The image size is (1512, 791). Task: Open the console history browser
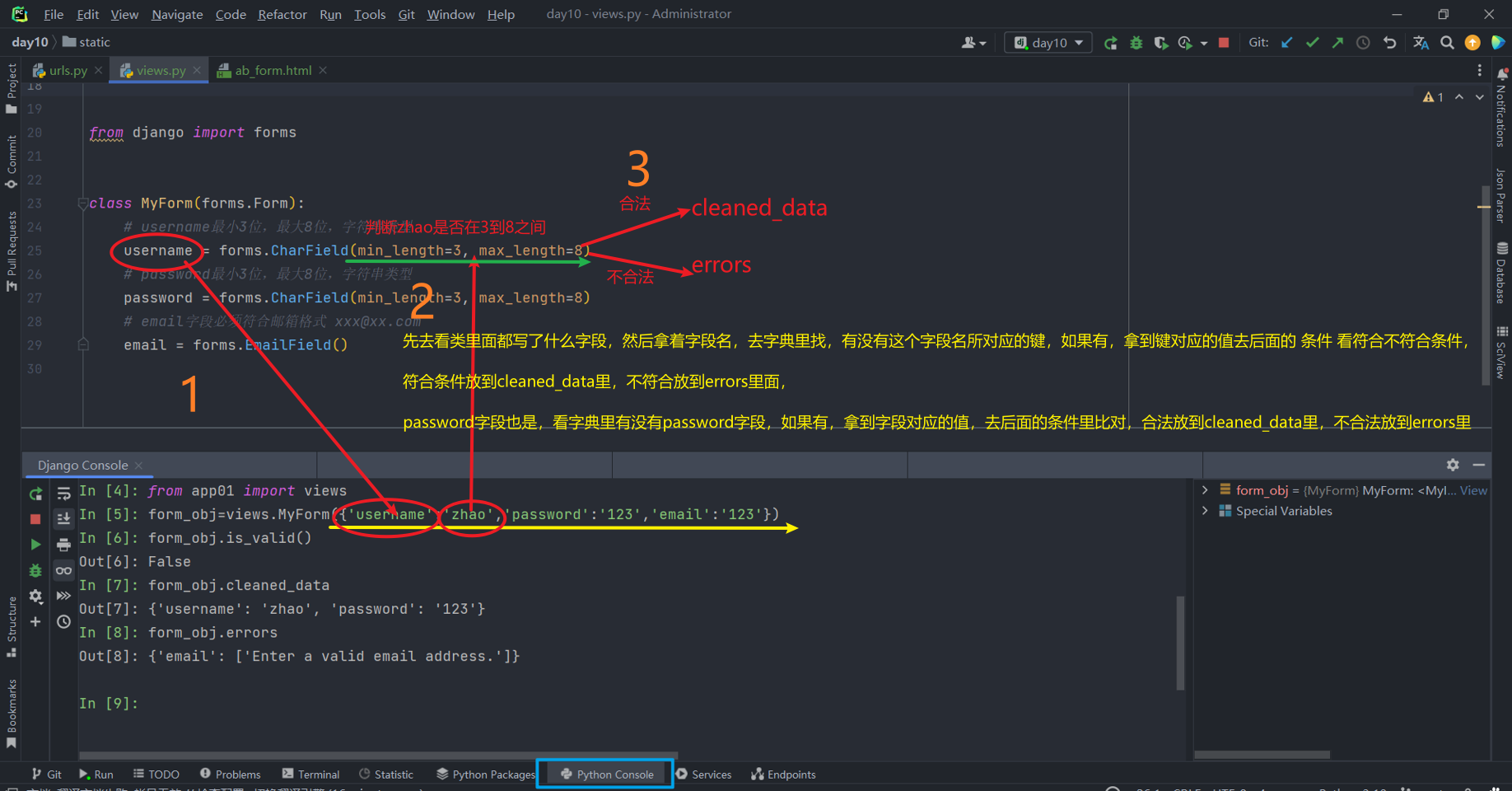coord(63,621)
